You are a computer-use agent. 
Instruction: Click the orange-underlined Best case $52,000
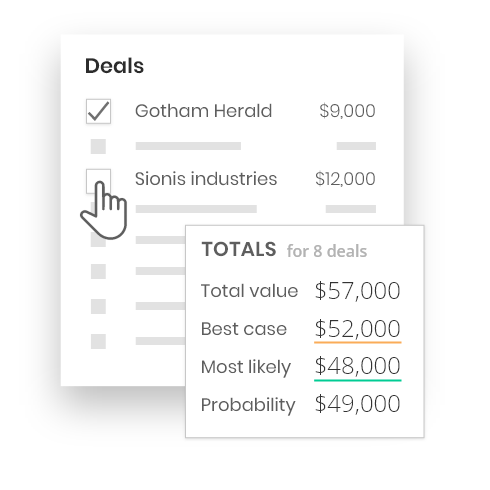(x=357, y=329)
